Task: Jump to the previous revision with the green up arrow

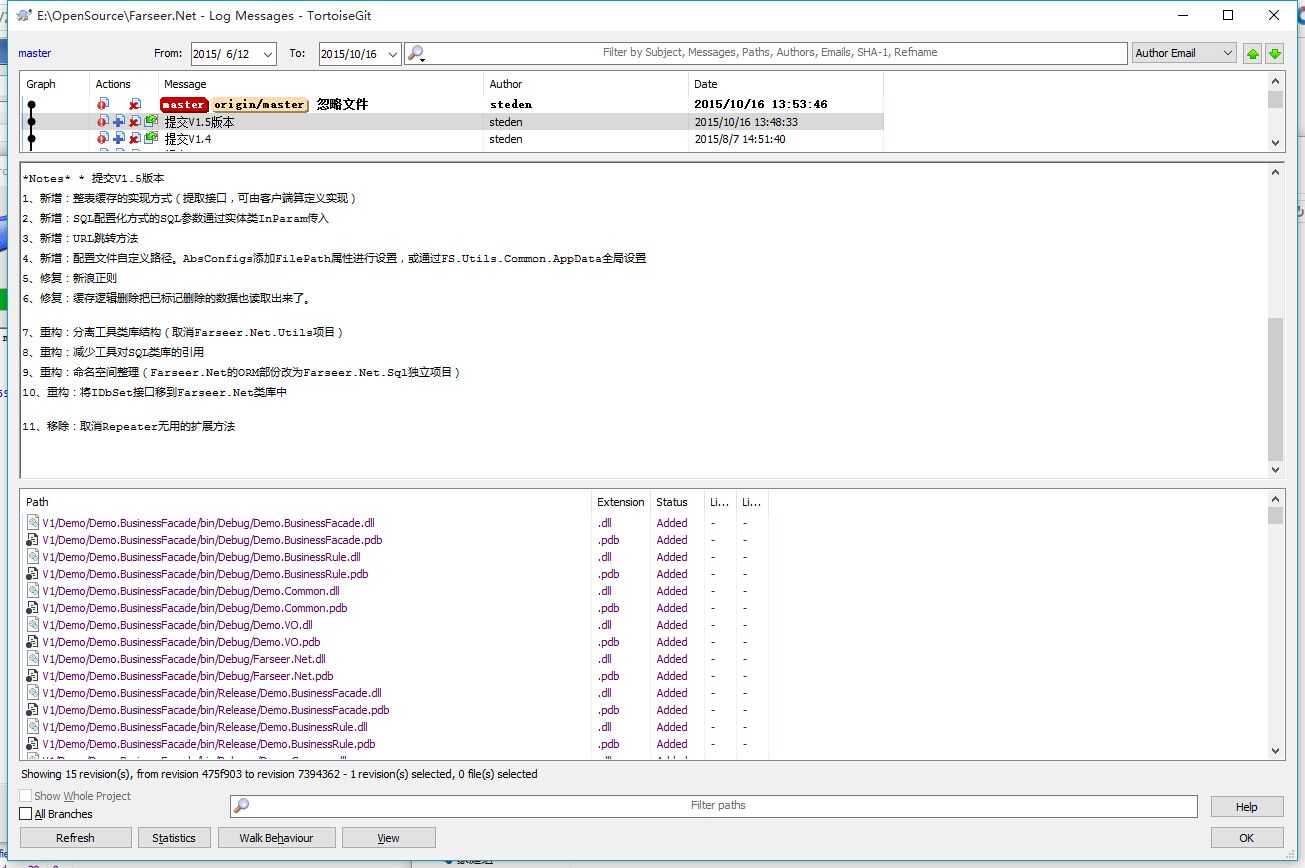Action: point(1252,54)
